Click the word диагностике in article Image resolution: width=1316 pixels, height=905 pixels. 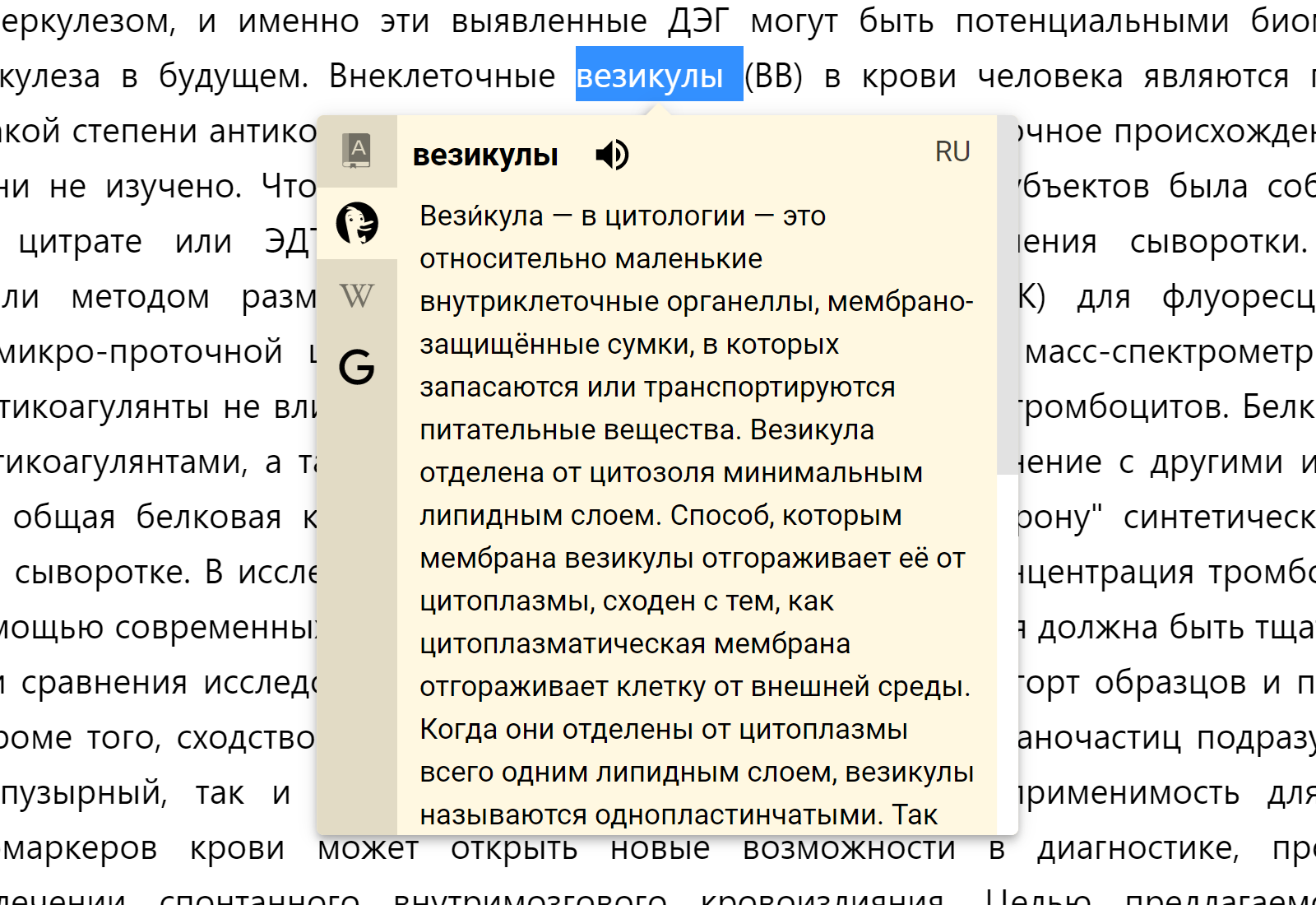pos(1138,847)
